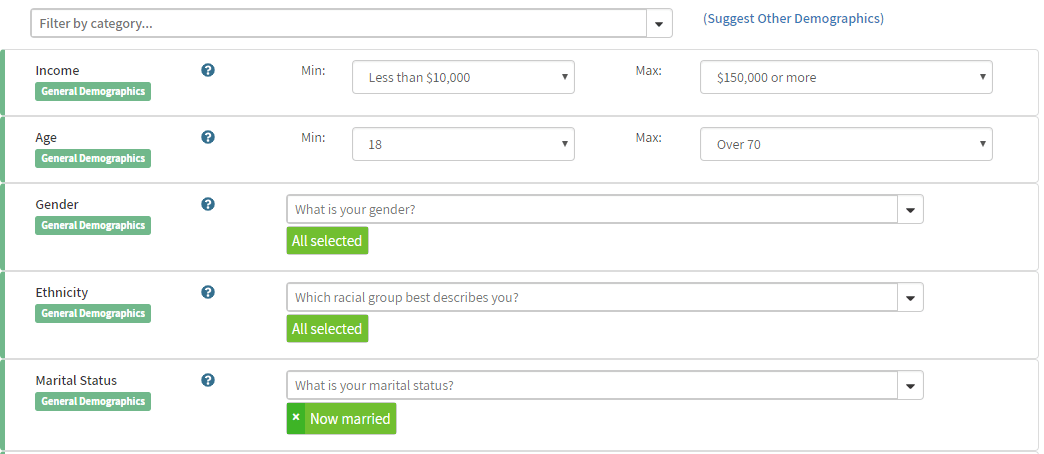Expand the marital status options arrow
The image size is (1044, 454).
click(910, 386)
